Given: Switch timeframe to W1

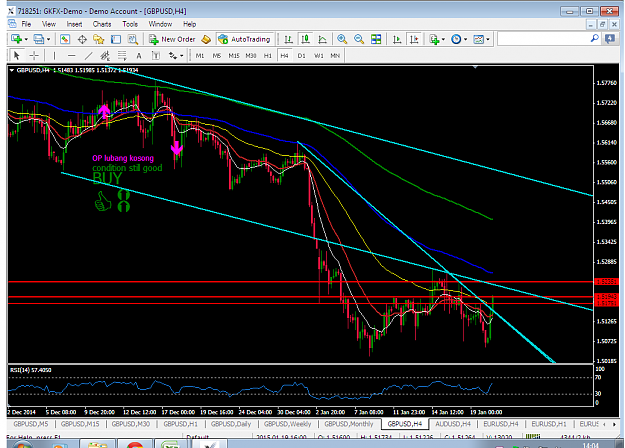Looking at the screenshot, I should pyautogui.click(x=318, y=56).
